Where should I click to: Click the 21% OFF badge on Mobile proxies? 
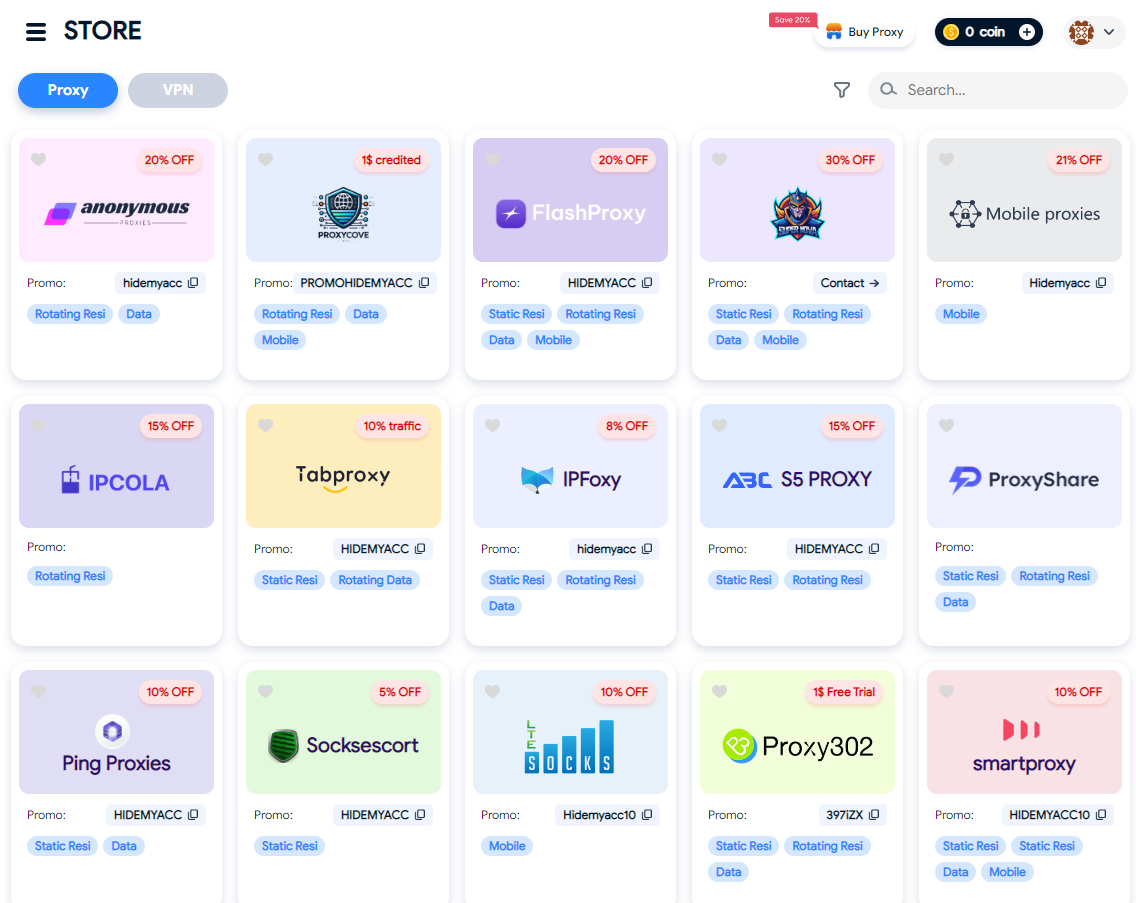1078,160
